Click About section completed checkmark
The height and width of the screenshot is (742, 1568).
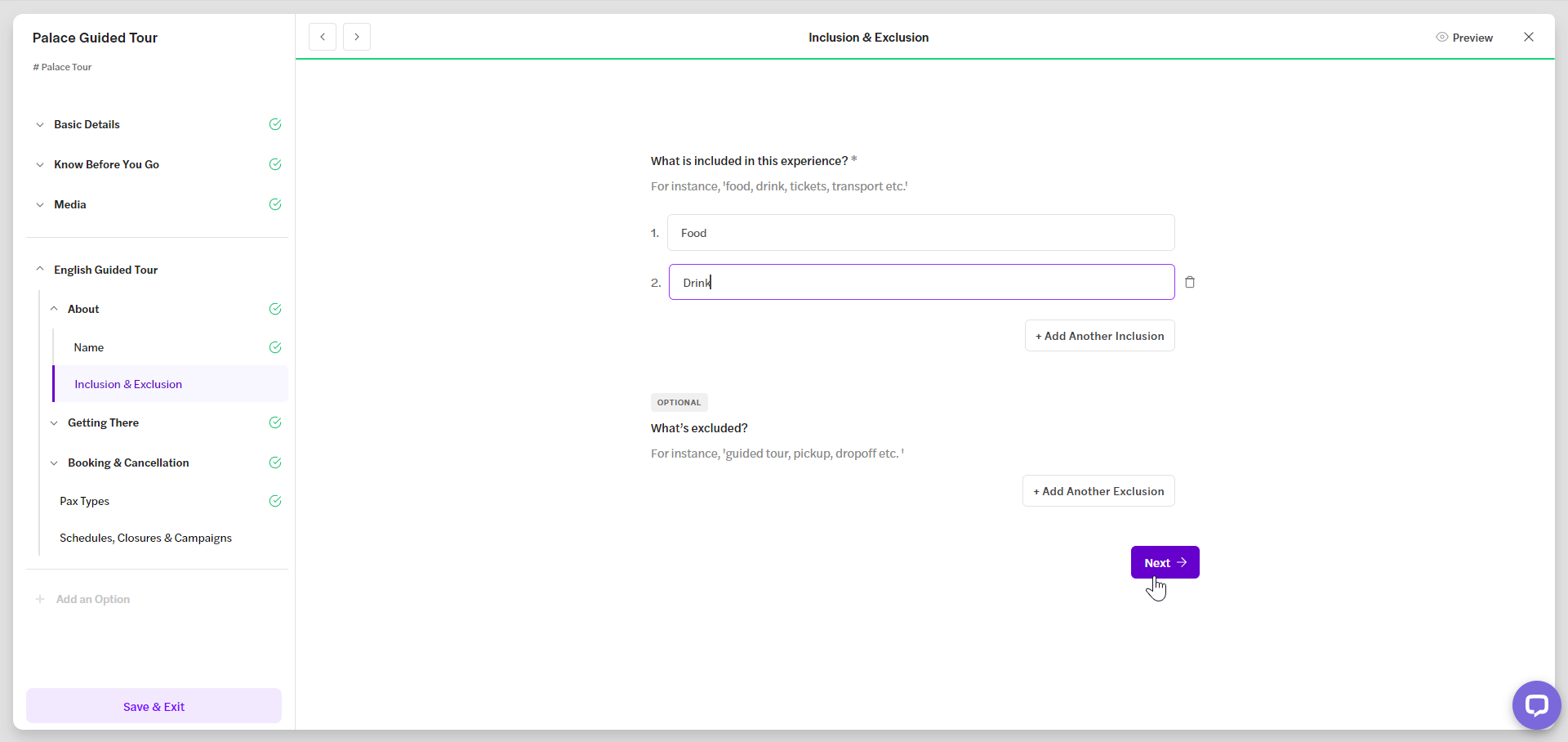[275, 309]
